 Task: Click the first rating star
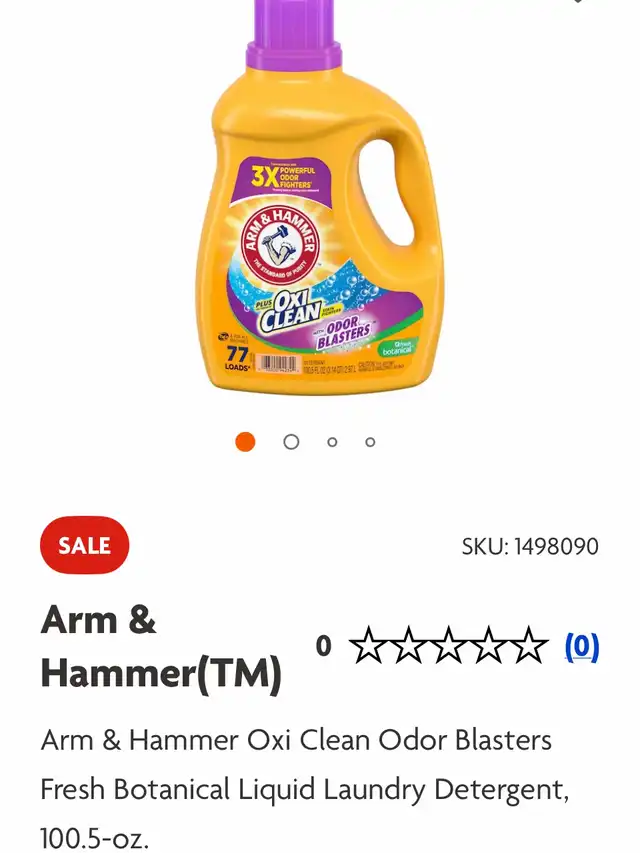[369, 645]
